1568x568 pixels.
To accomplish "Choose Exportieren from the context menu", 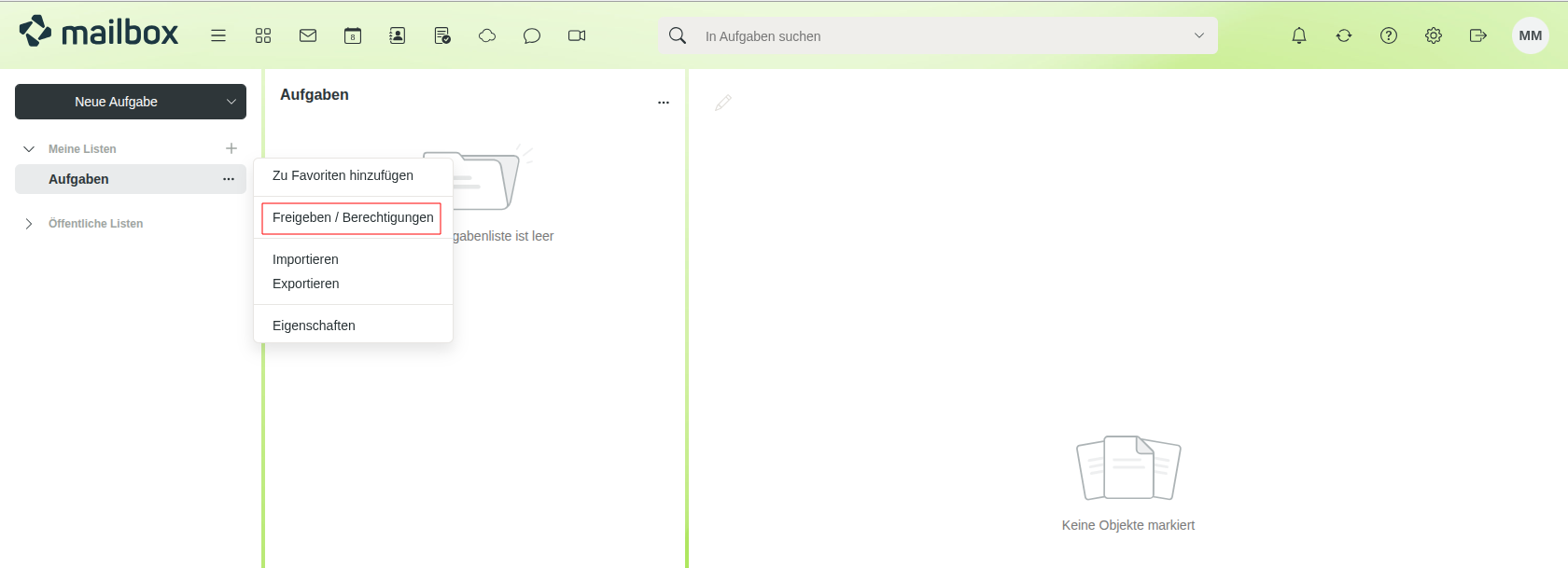I will 306,284.
